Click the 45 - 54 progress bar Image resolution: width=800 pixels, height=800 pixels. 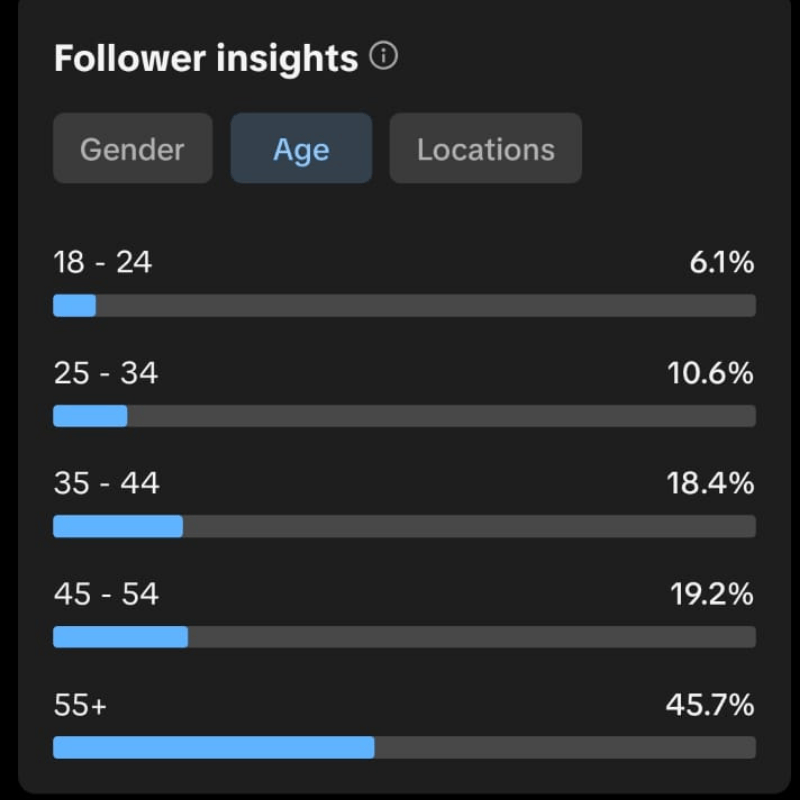coord(404,637)
